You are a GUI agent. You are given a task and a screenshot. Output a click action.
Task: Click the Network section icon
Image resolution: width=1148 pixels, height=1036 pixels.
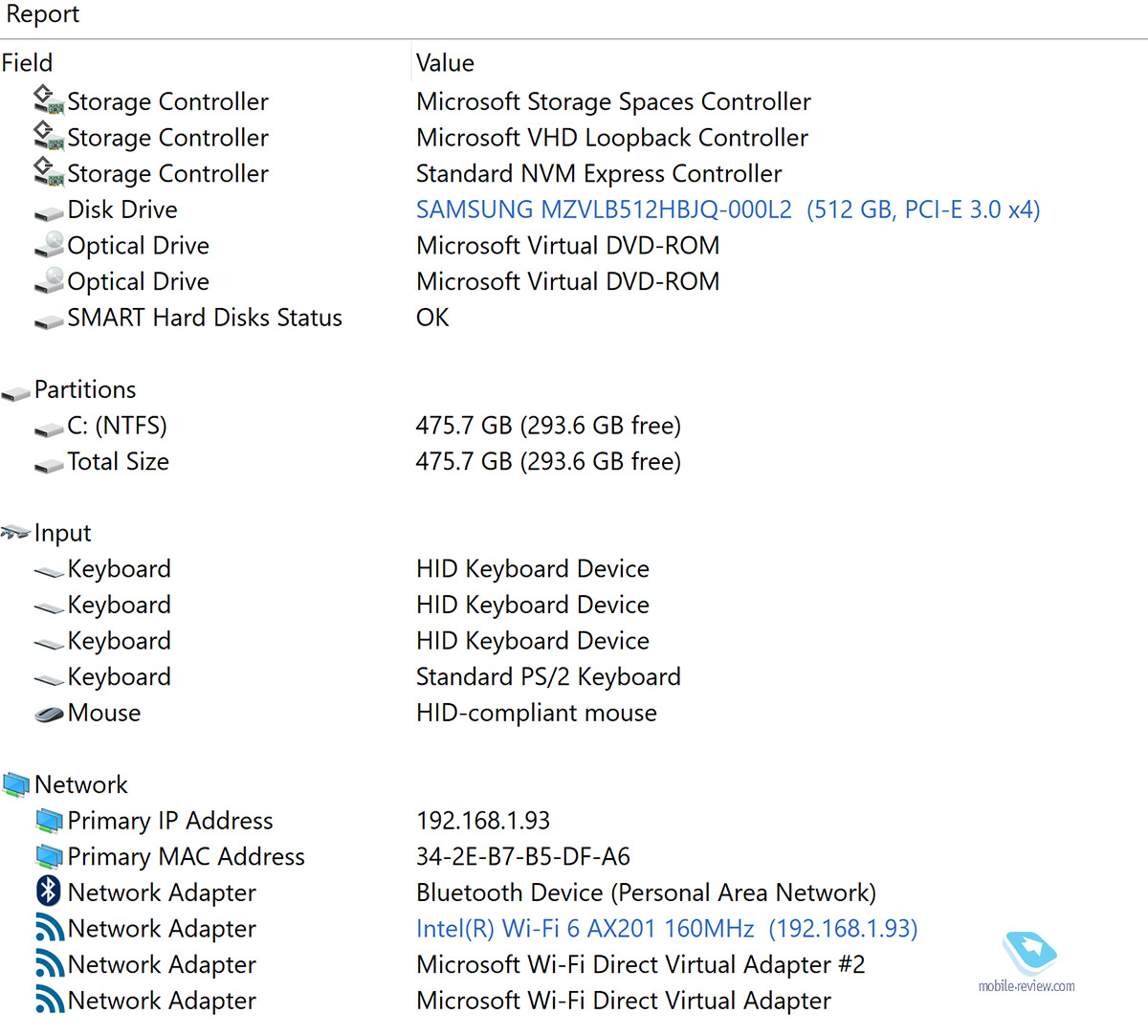[x=16, y=784]
